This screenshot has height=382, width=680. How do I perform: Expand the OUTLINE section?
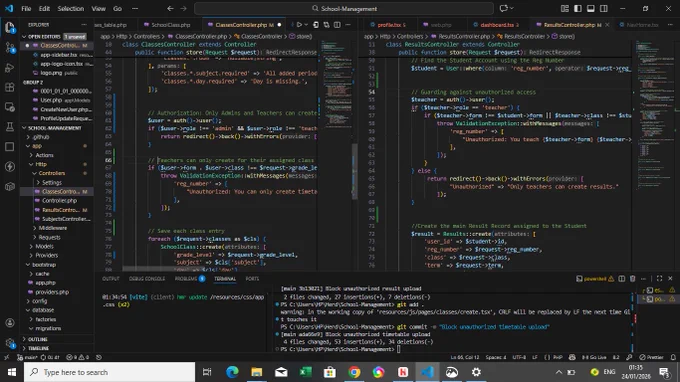(57, 339)
